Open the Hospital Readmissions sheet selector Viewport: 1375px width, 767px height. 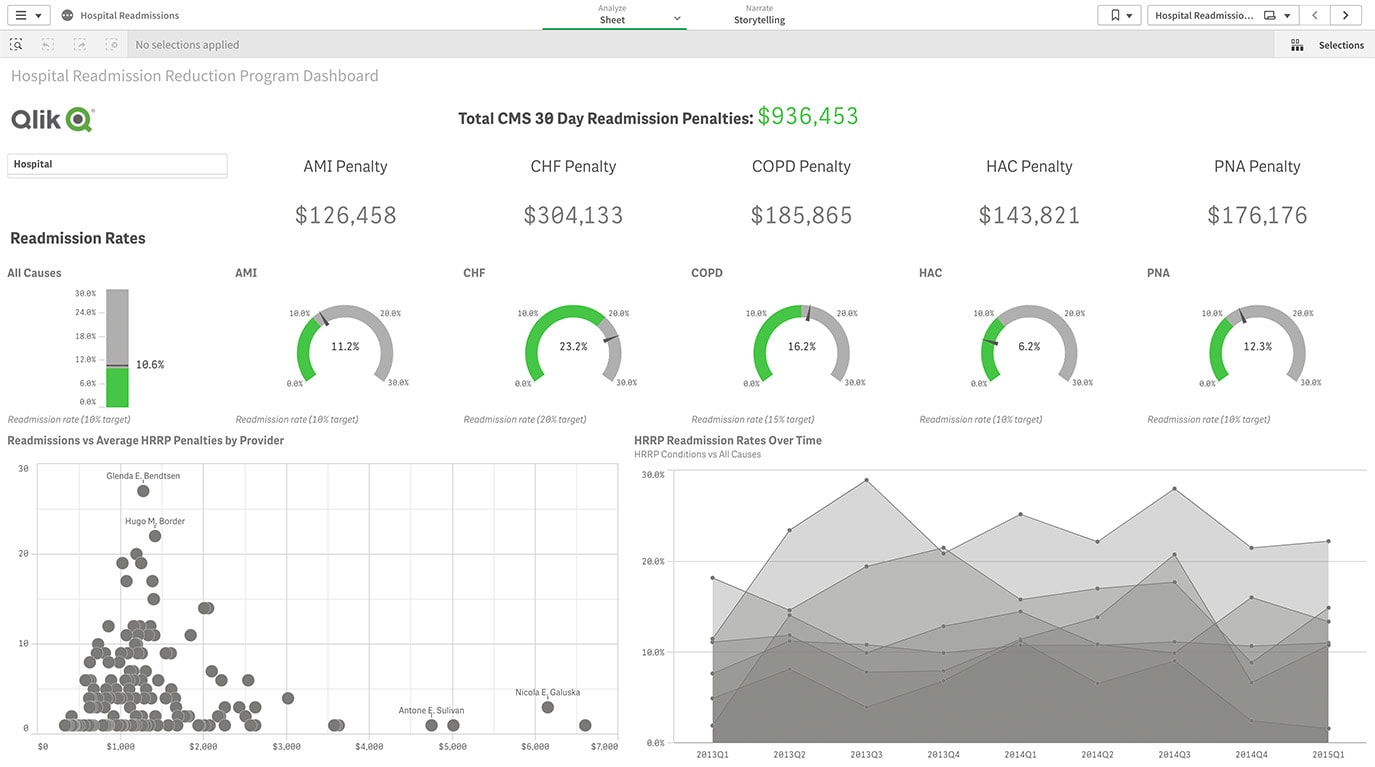point(1222,15)
